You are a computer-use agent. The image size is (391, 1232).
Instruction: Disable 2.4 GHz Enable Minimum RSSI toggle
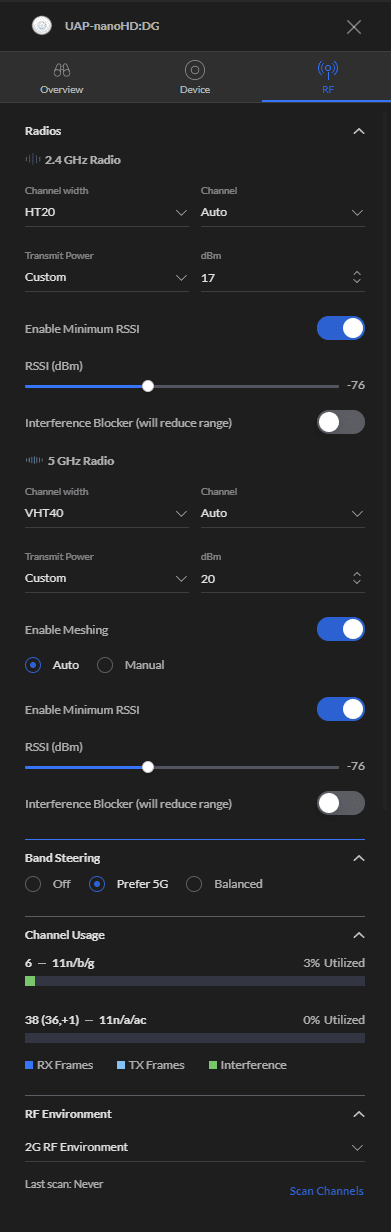click(x=341, y=328)
